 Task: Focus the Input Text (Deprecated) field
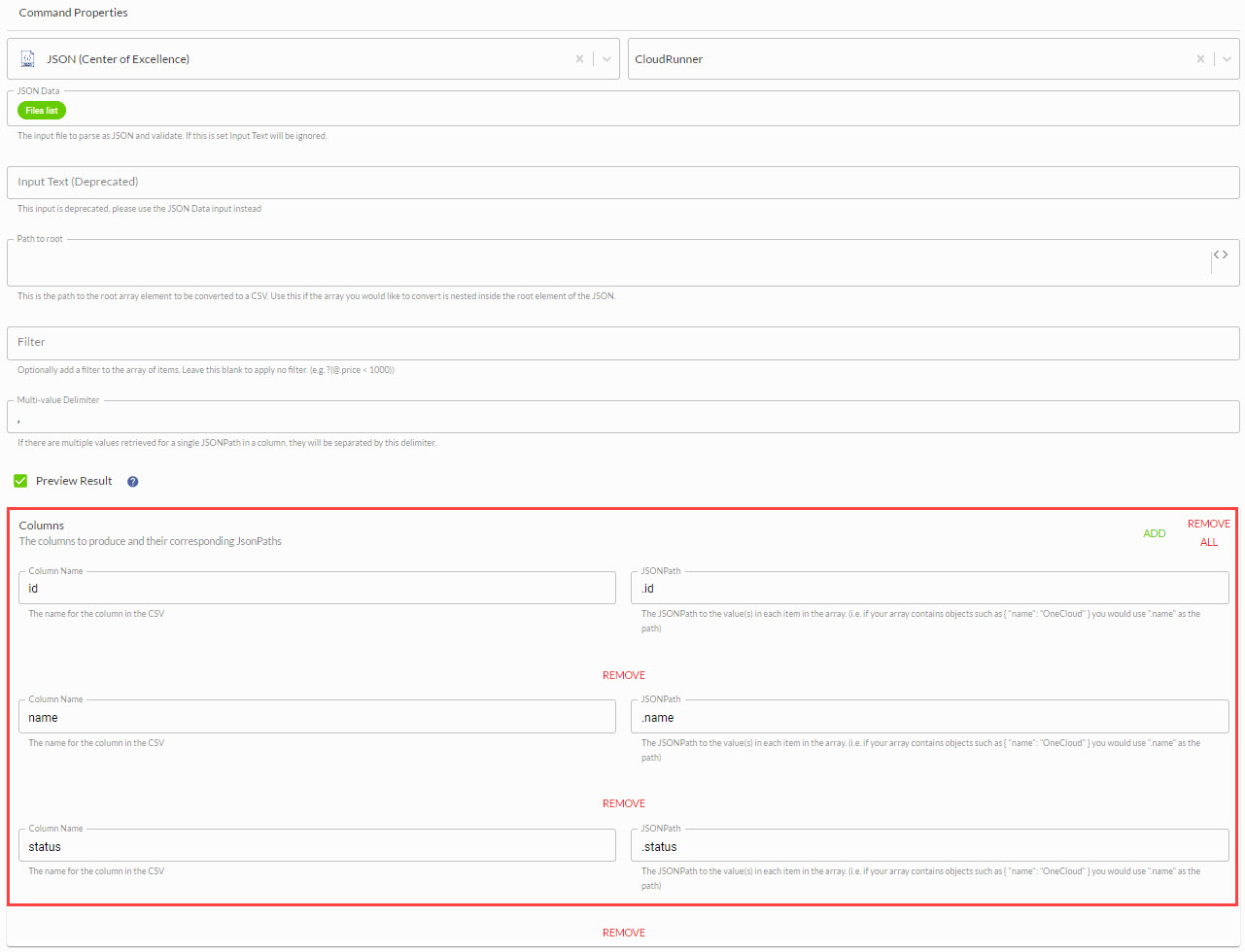[x=622, y=183]
